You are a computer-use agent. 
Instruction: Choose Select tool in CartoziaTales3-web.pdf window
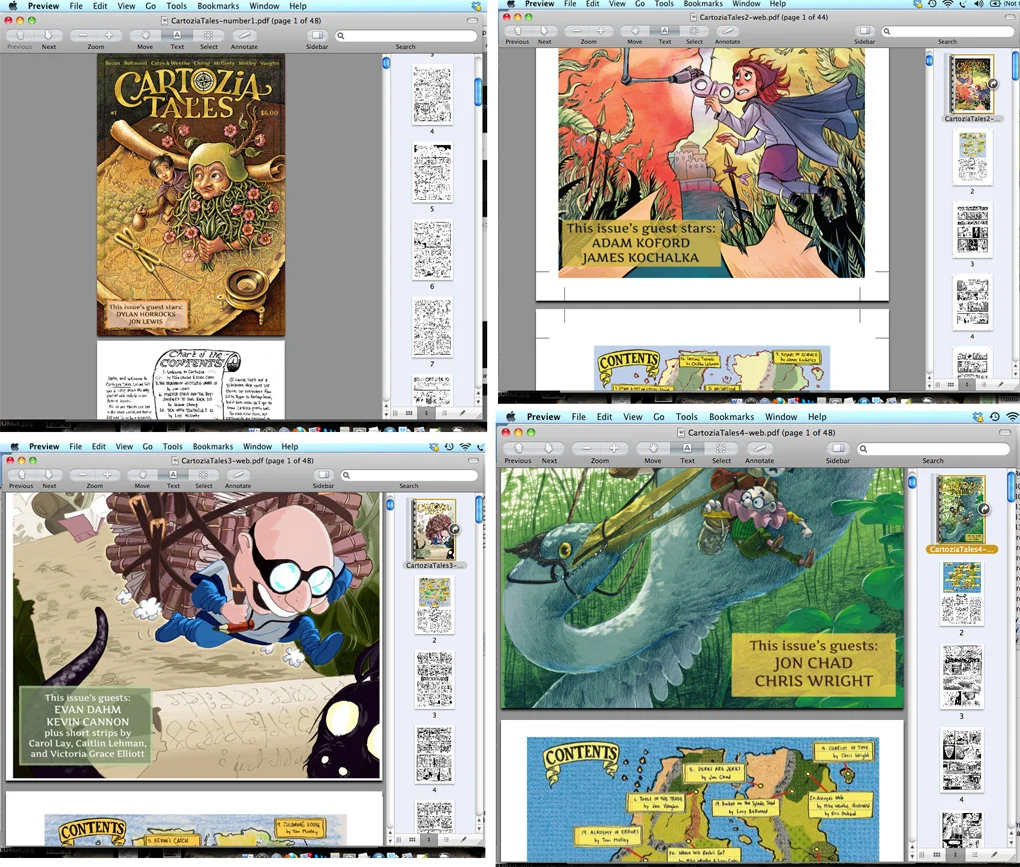coord(204,475)
